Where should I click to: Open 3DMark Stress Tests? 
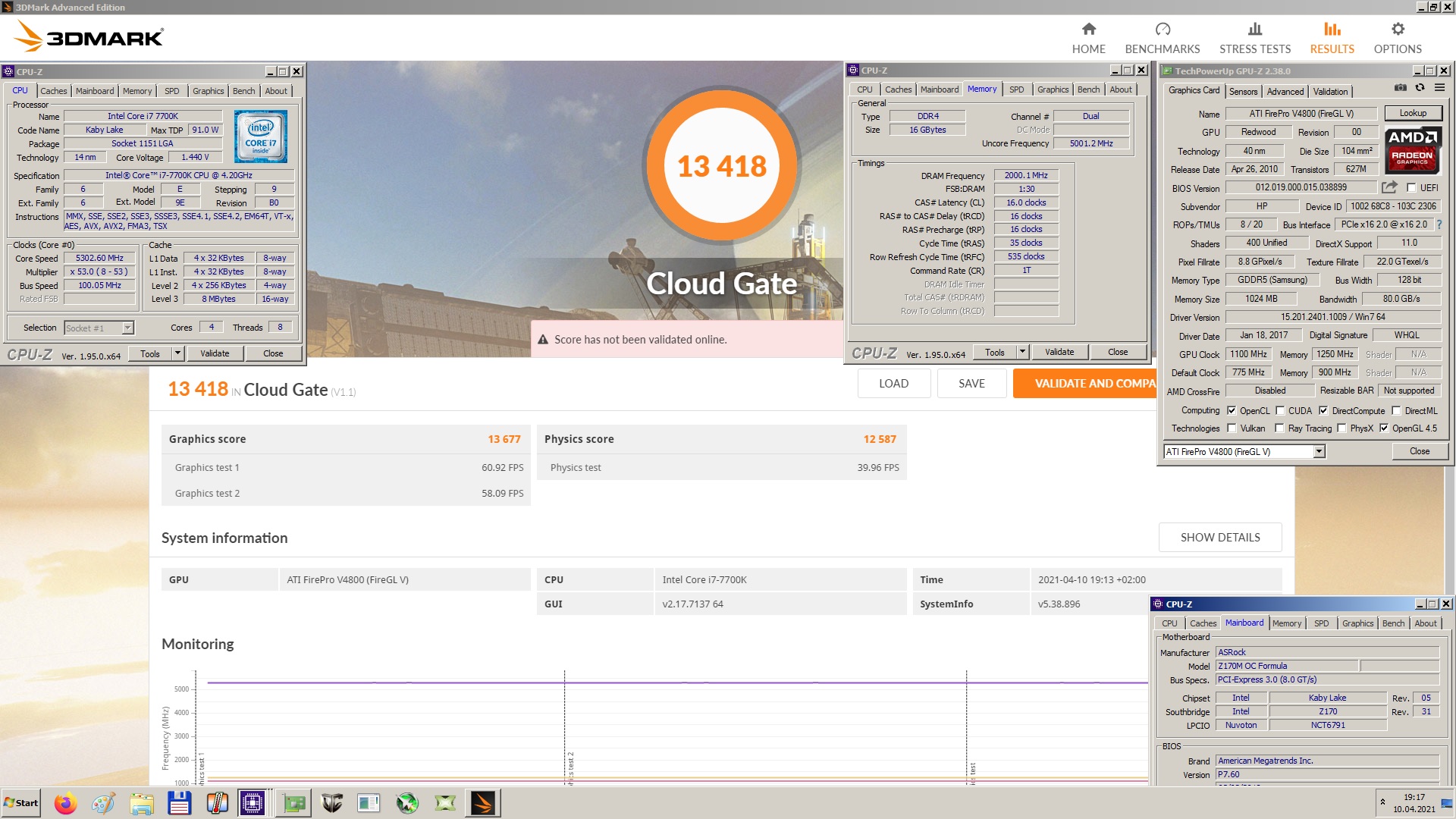pyautogui.click(x=1255, y=38)
